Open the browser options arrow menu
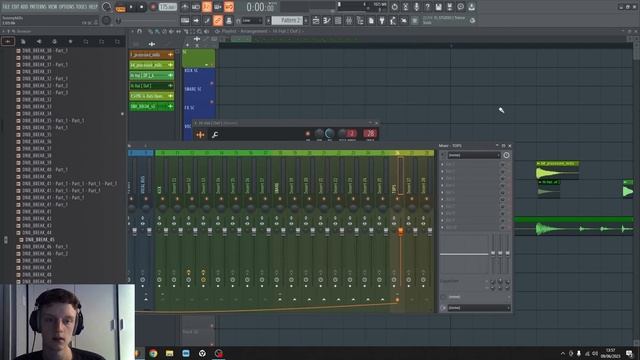 click(x=4, y=31)
